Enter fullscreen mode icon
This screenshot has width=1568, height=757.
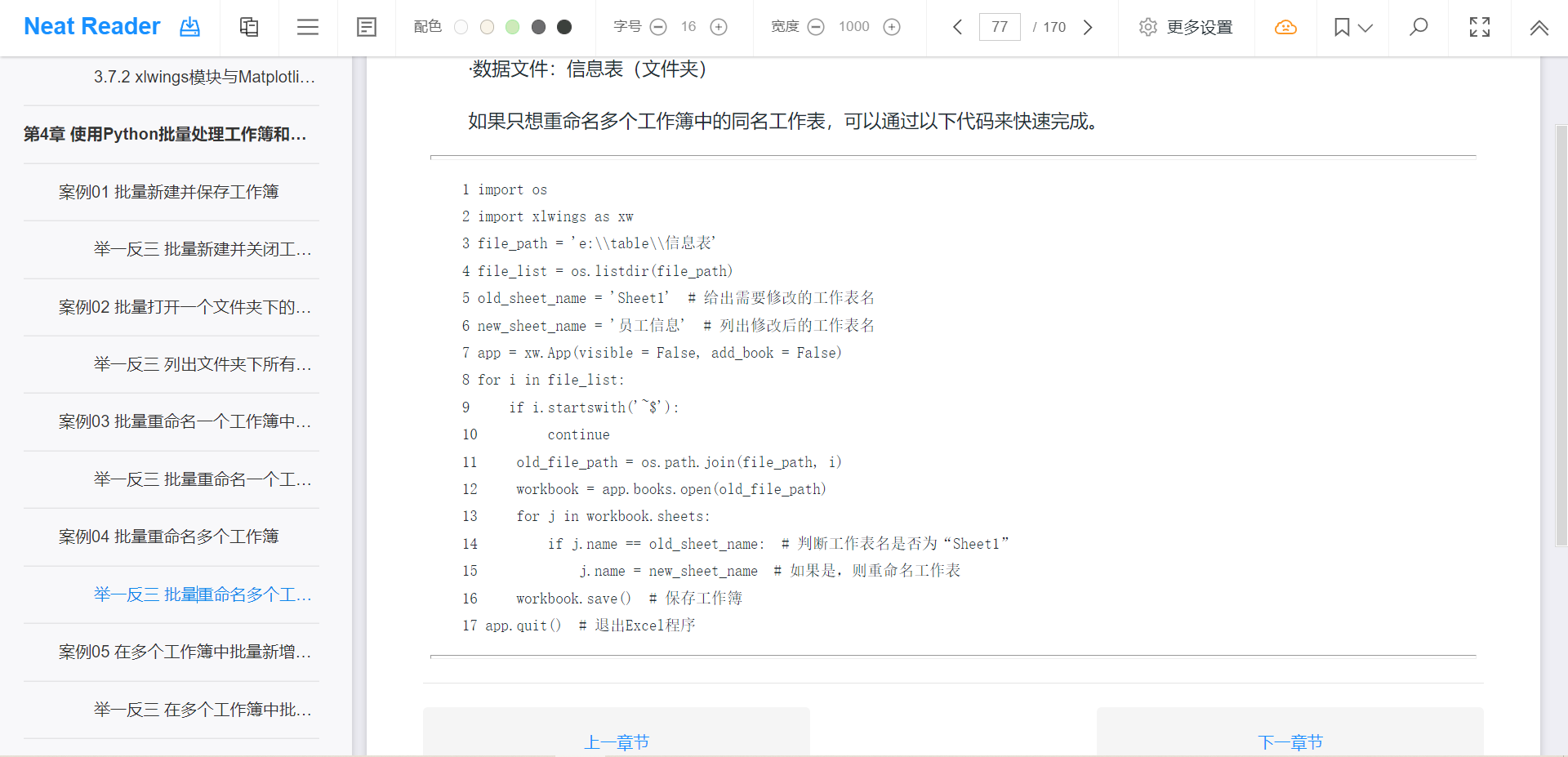pos(1480,27)
